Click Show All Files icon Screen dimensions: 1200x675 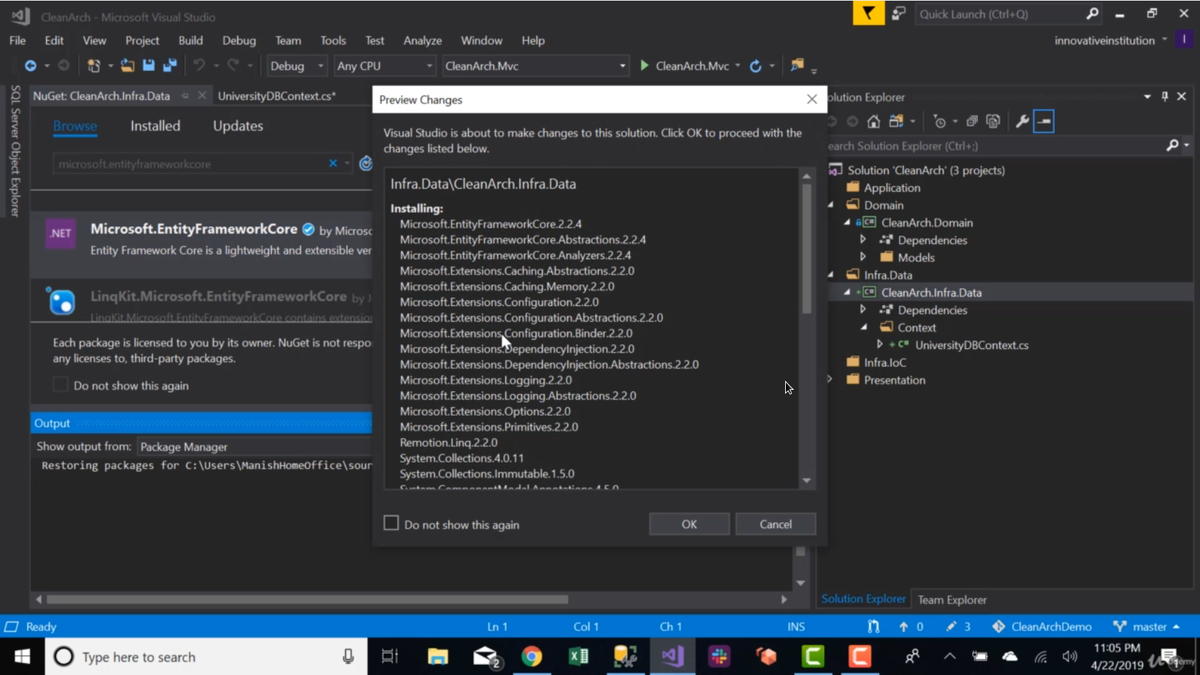point(993,121)
